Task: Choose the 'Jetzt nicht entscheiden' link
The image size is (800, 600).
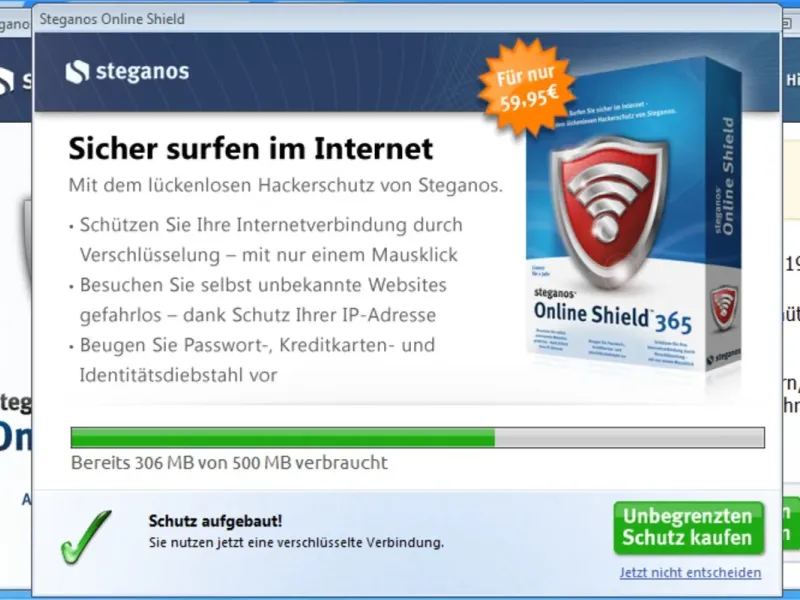Action: (690, 572)
